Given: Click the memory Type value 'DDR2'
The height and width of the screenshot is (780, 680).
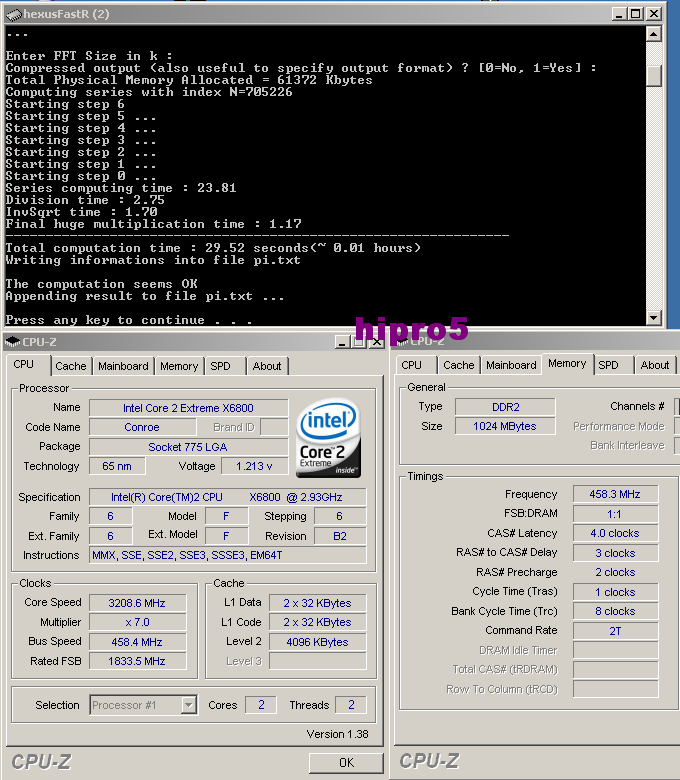Looking at the screenshot, I should tap(505, 407).
